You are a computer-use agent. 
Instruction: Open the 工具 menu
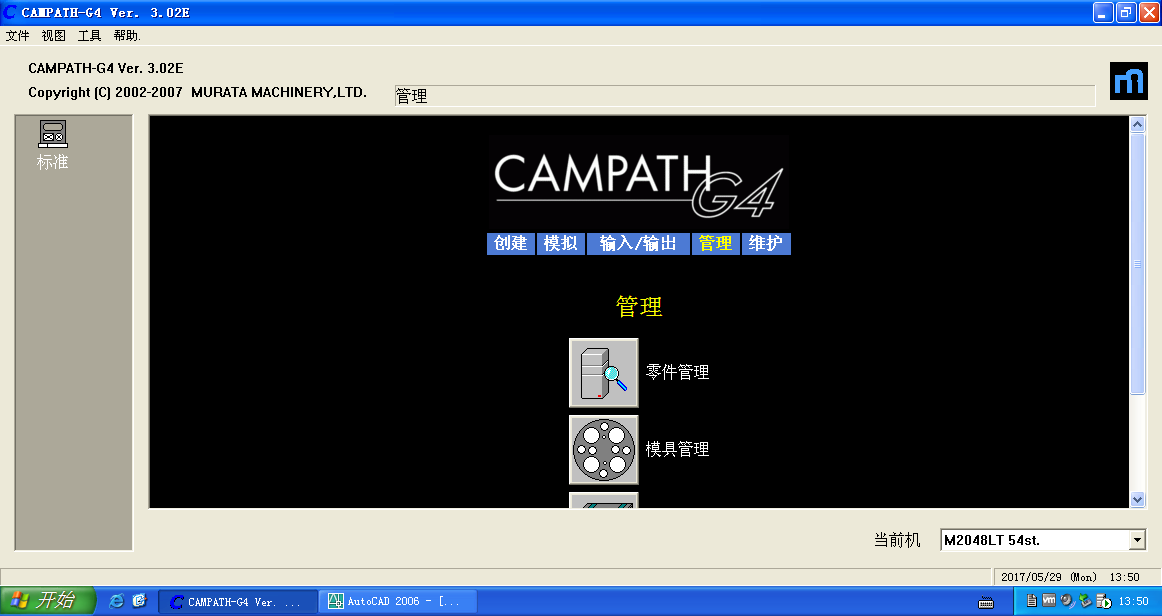90,36
